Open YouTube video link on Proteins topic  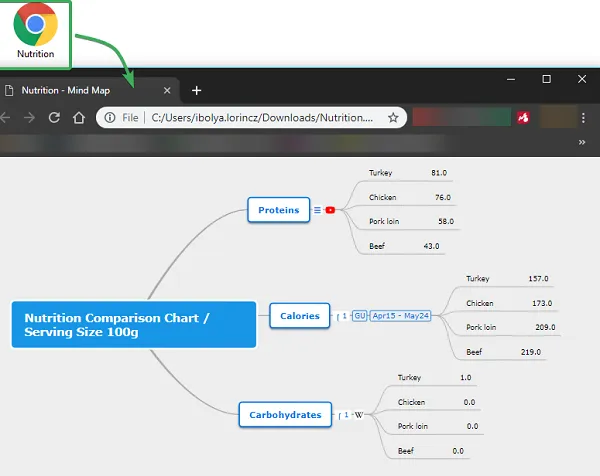coord(330,210)
